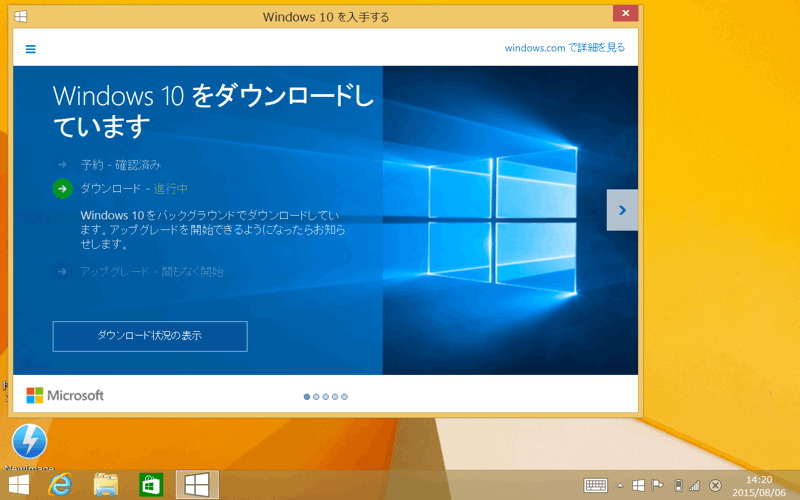Click the green download-in-progress arrow icon

point(62,188)
